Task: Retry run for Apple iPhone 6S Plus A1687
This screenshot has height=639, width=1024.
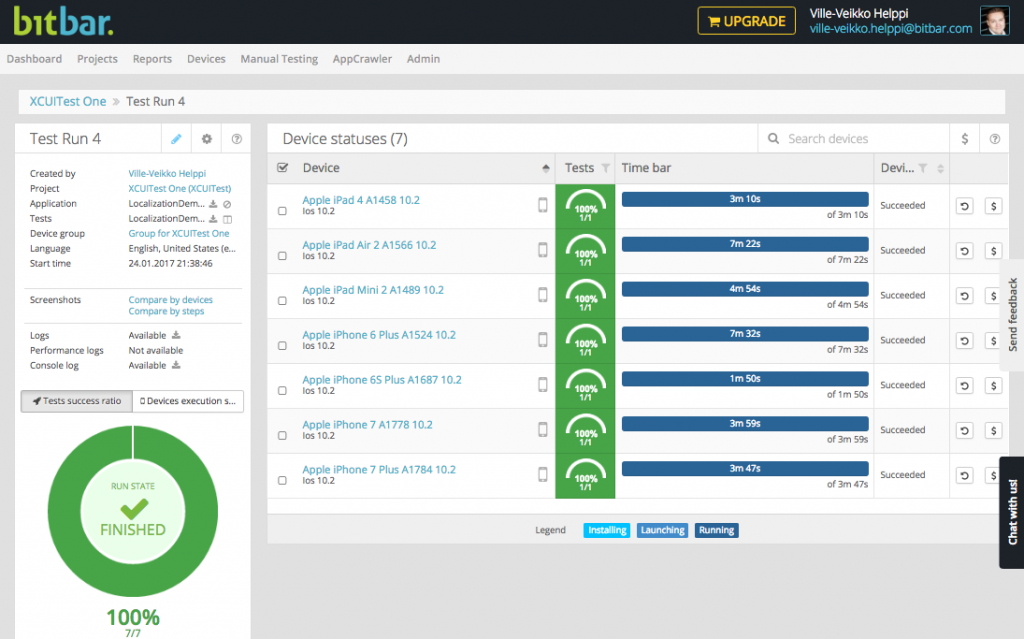Action: [965, 385]
